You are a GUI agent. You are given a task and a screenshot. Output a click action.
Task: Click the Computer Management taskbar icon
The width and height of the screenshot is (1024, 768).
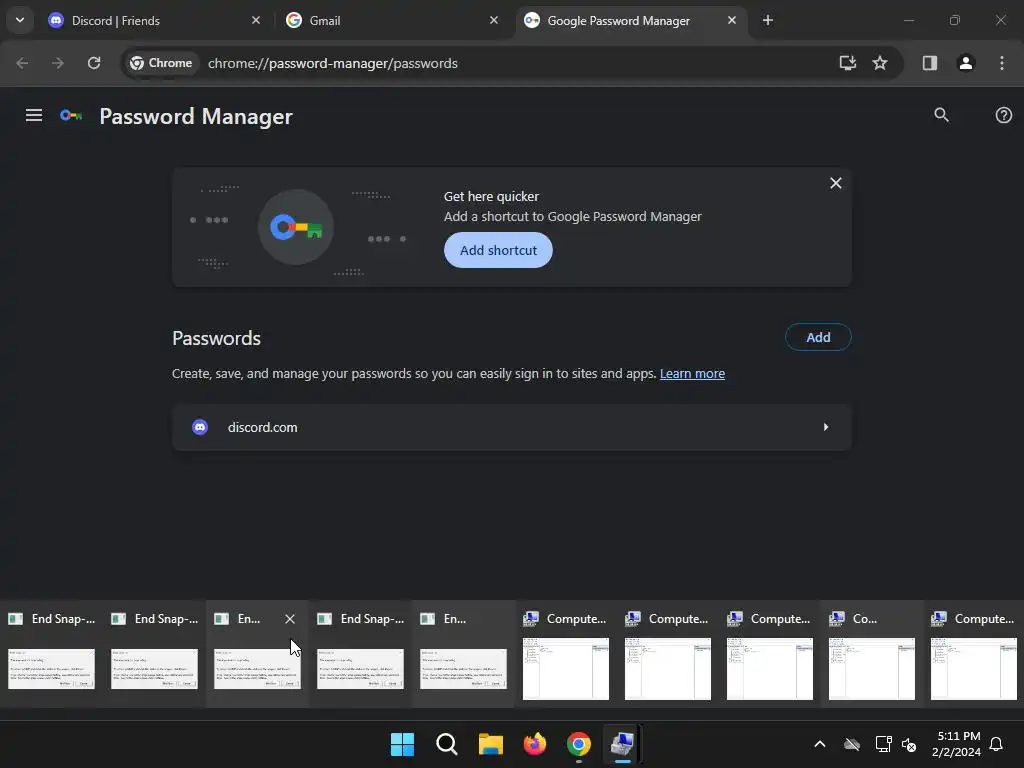(x=622, y=744)
